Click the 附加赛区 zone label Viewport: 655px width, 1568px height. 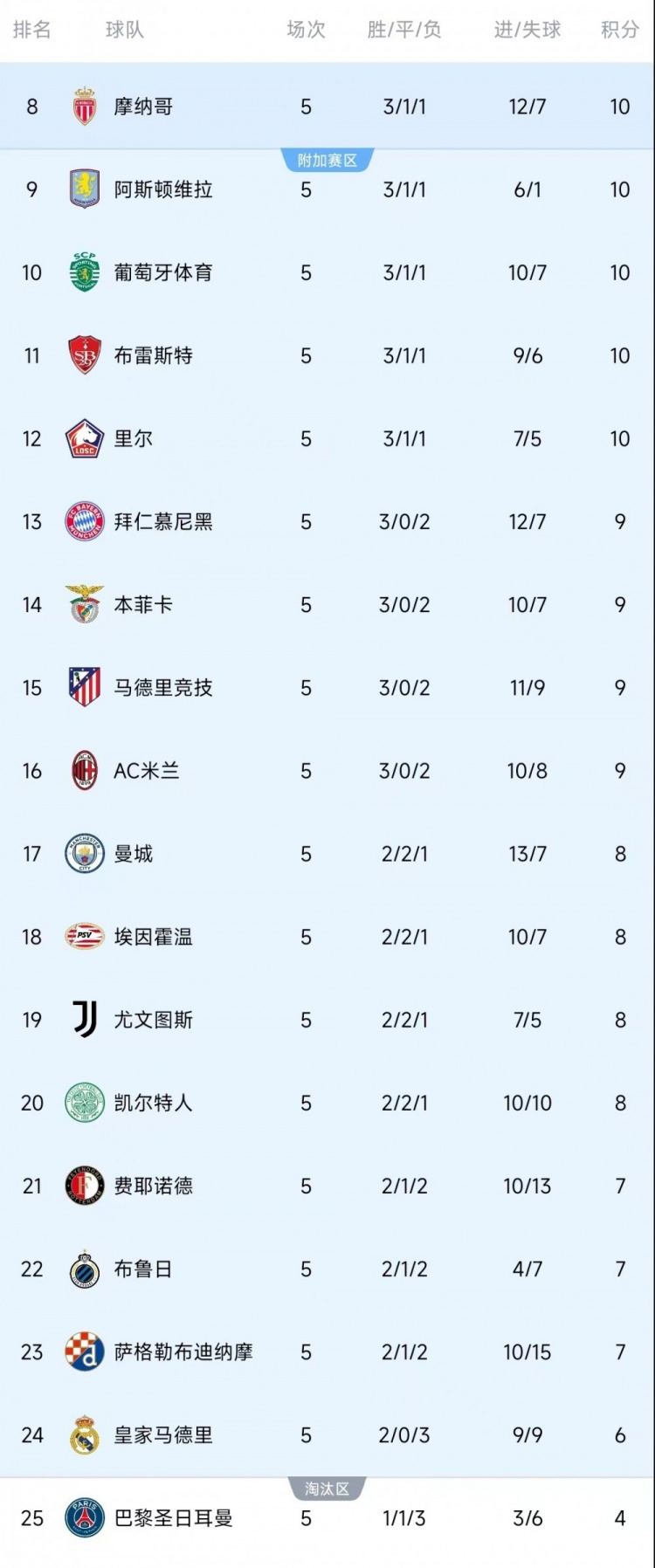point(327,161)
